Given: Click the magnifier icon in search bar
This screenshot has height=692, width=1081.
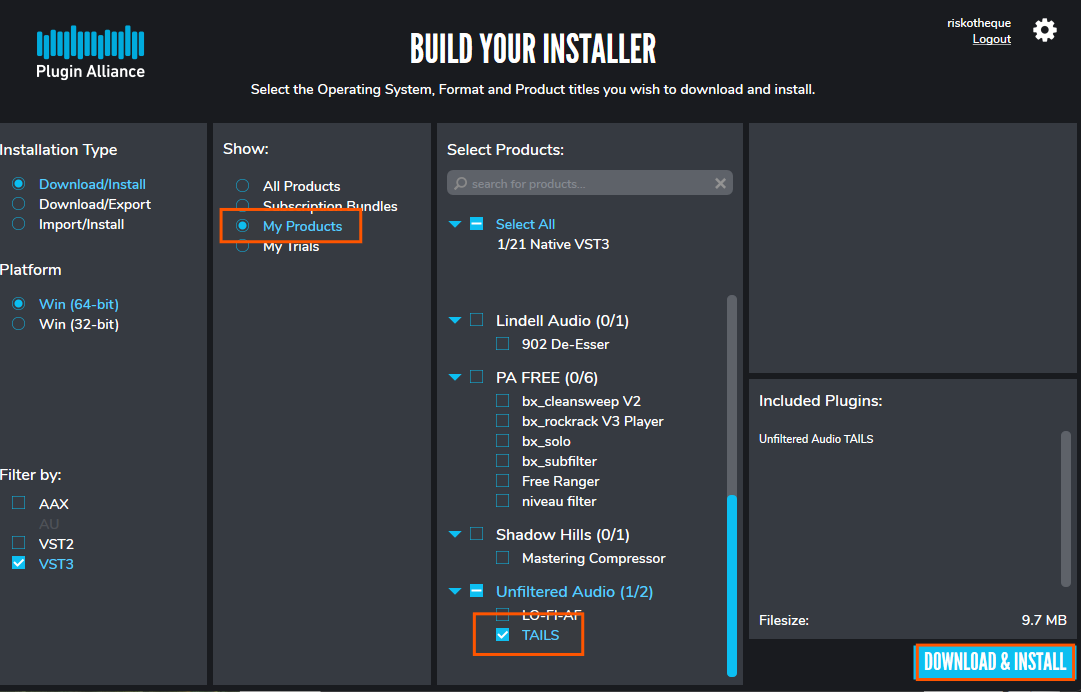Looking at the screenshot, I should click(460, 184).
